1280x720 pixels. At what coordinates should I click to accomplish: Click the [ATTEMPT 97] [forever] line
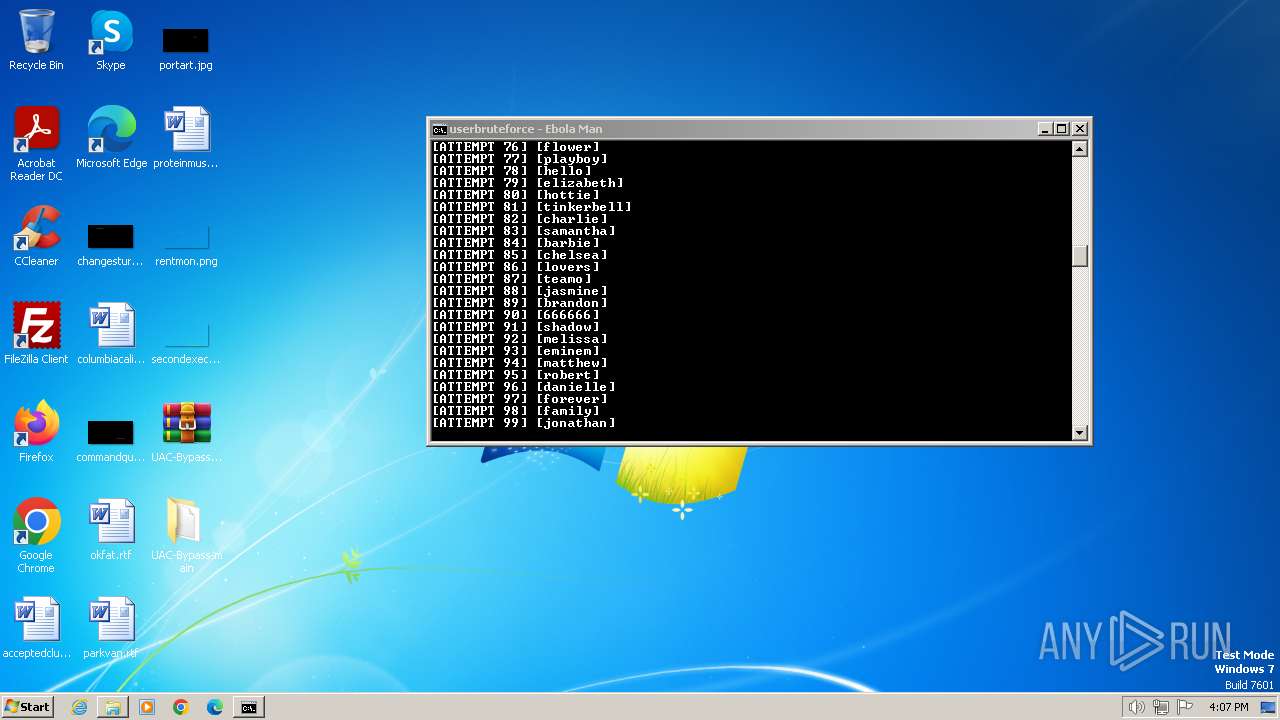click(520, 399)
